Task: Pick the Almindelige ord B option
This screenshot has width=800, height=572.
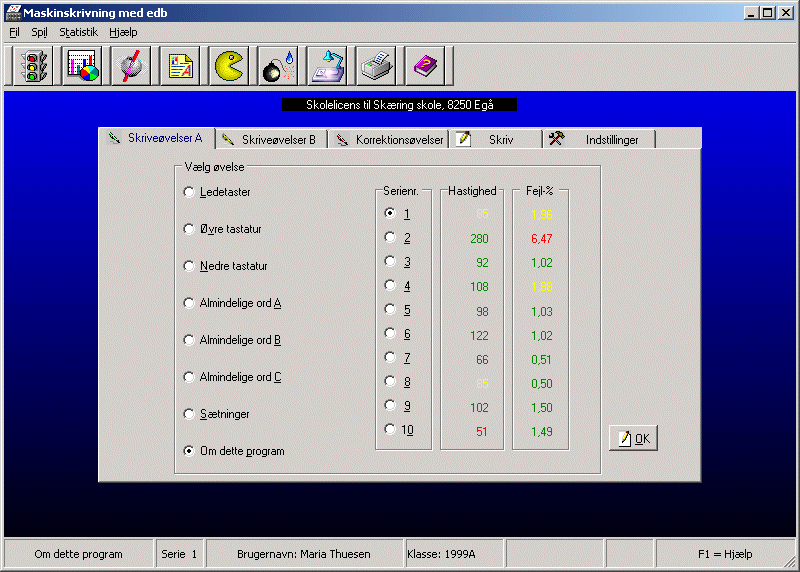Action: 190,340
